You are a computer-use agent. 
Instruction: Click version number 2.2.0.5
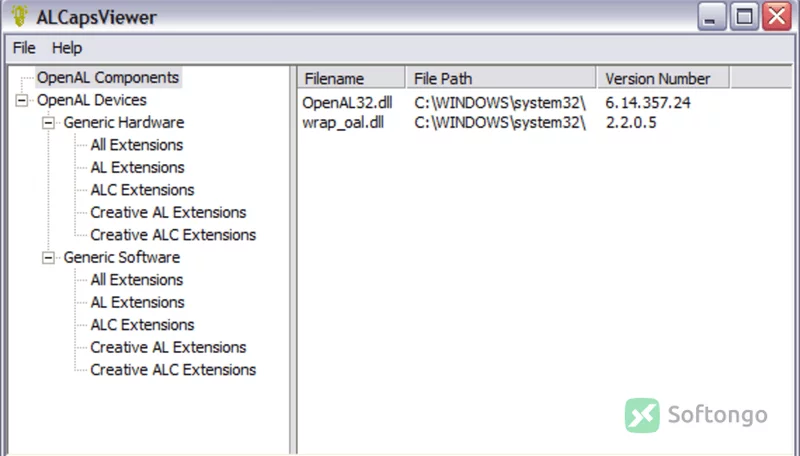631,123
